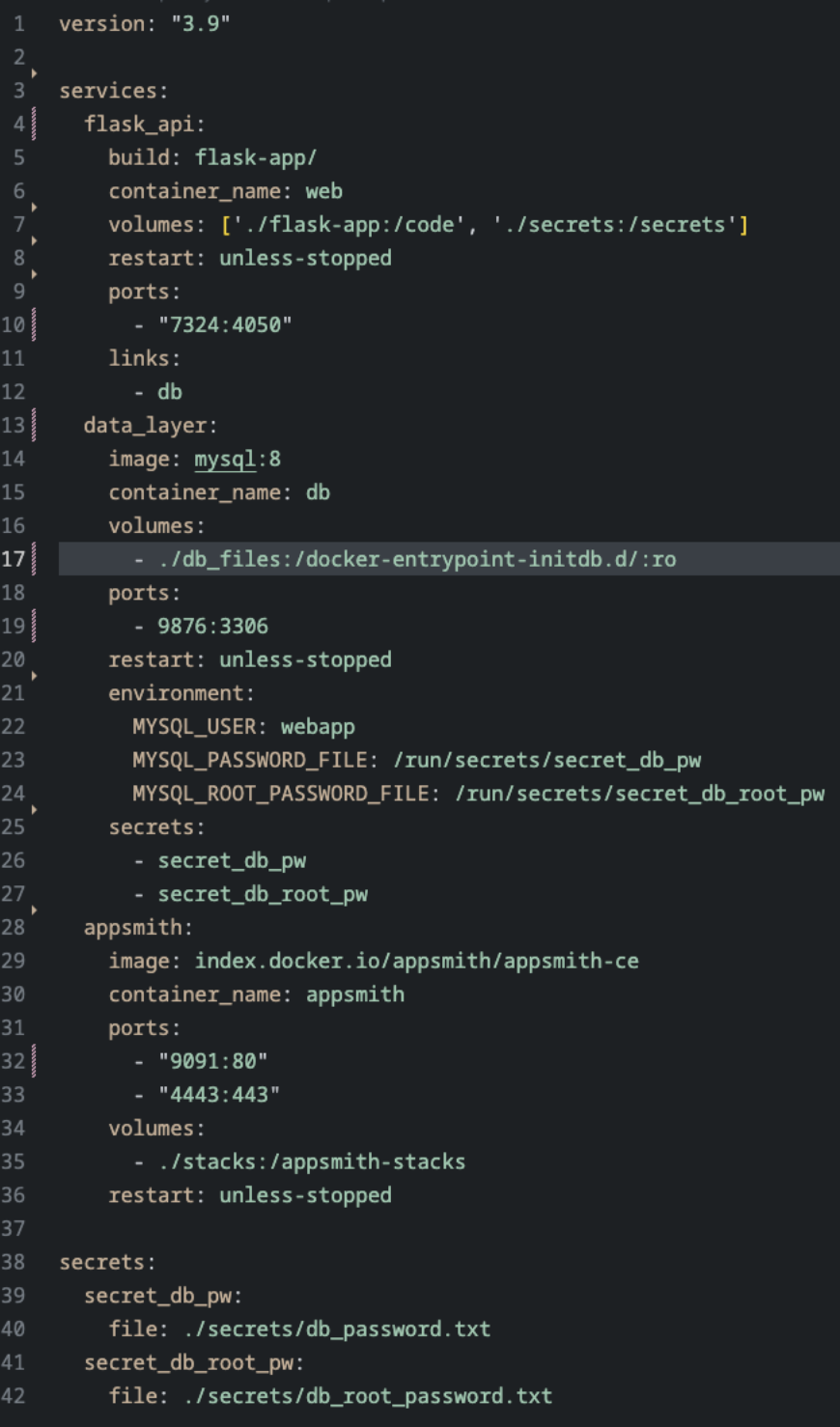Click MYSQL_USER: webapp line
This screenshot has width=840, height=1427.
pos(244,727)
